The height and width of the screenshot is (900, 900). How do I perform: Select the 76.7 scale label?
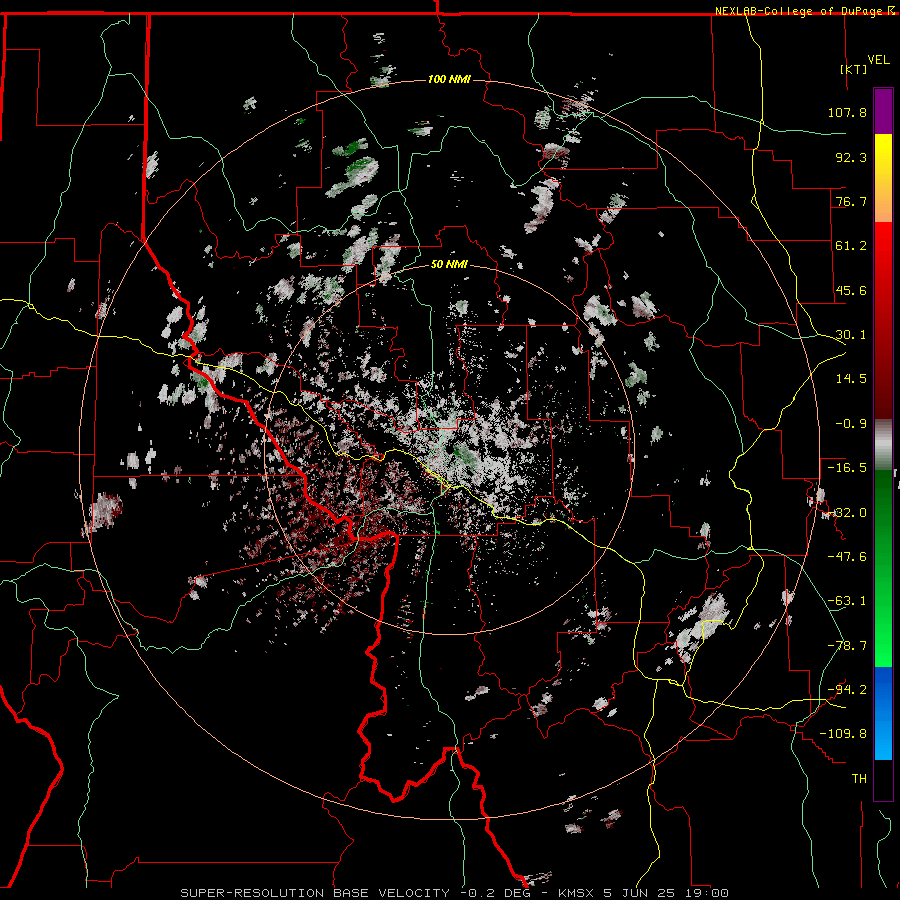tap(851, 201)
